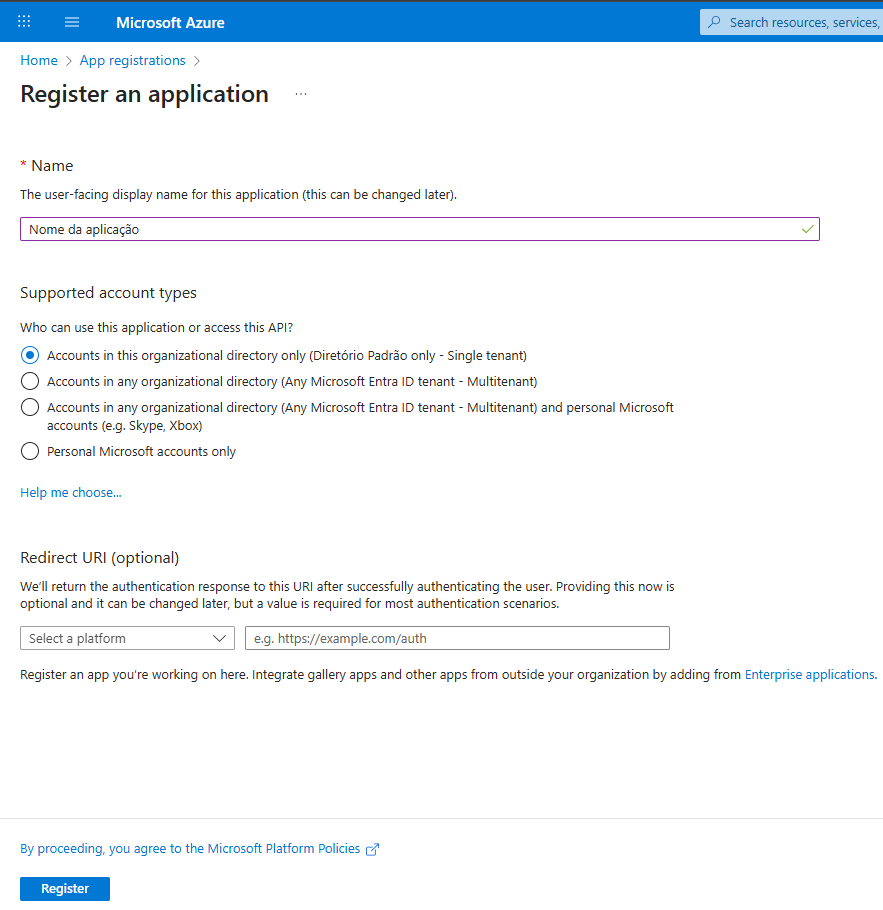Click the Help me choose link
The width and height of the screenshot is (883, 910).
(x=70, y=492)
